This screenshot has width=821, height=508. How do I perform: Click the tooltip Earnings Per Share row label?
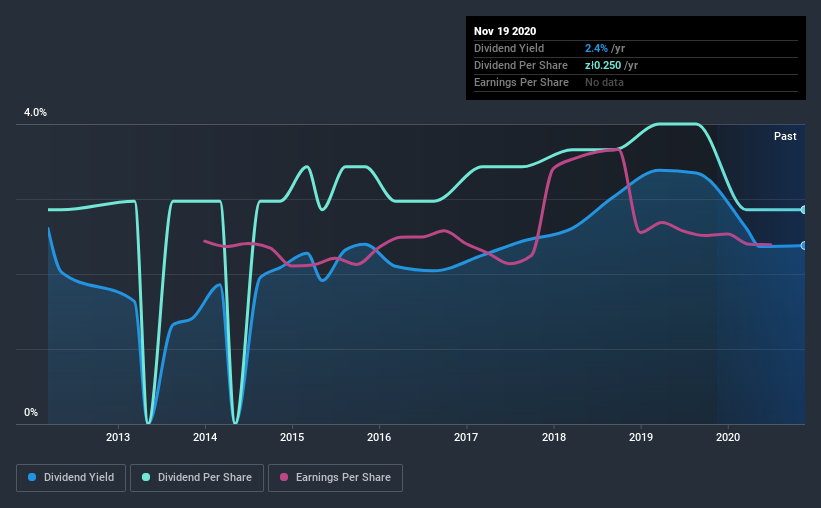(521, 82)
